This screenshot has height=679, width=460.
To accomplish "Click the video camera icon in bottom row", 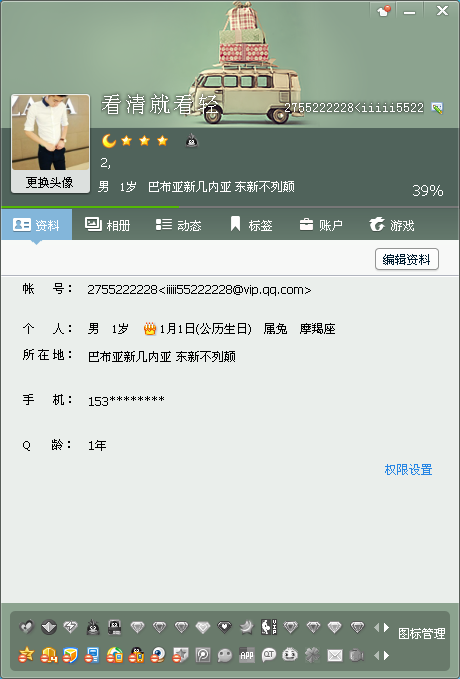I will click(356, 656).
